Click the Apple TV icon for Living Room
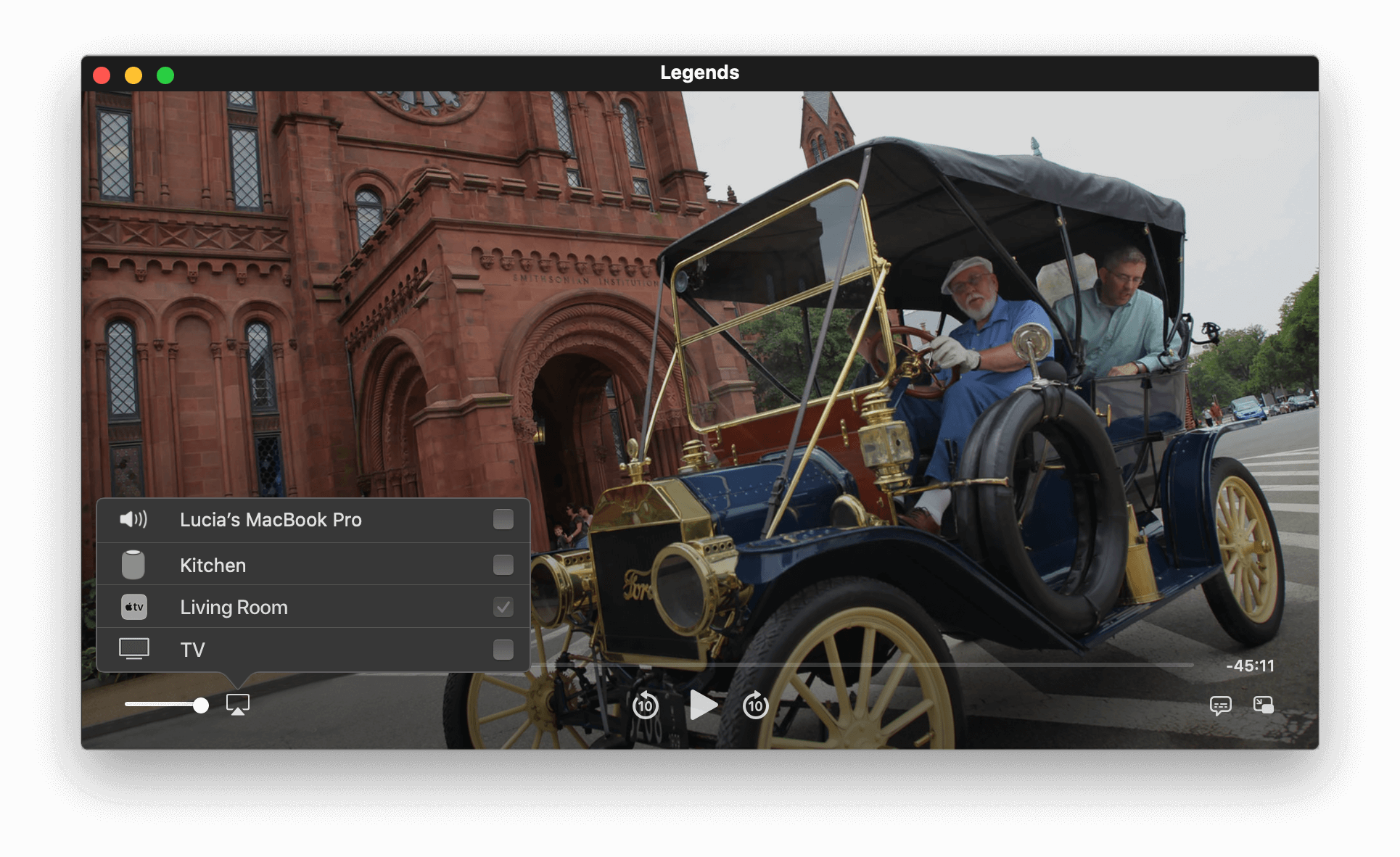 (133, 607)
